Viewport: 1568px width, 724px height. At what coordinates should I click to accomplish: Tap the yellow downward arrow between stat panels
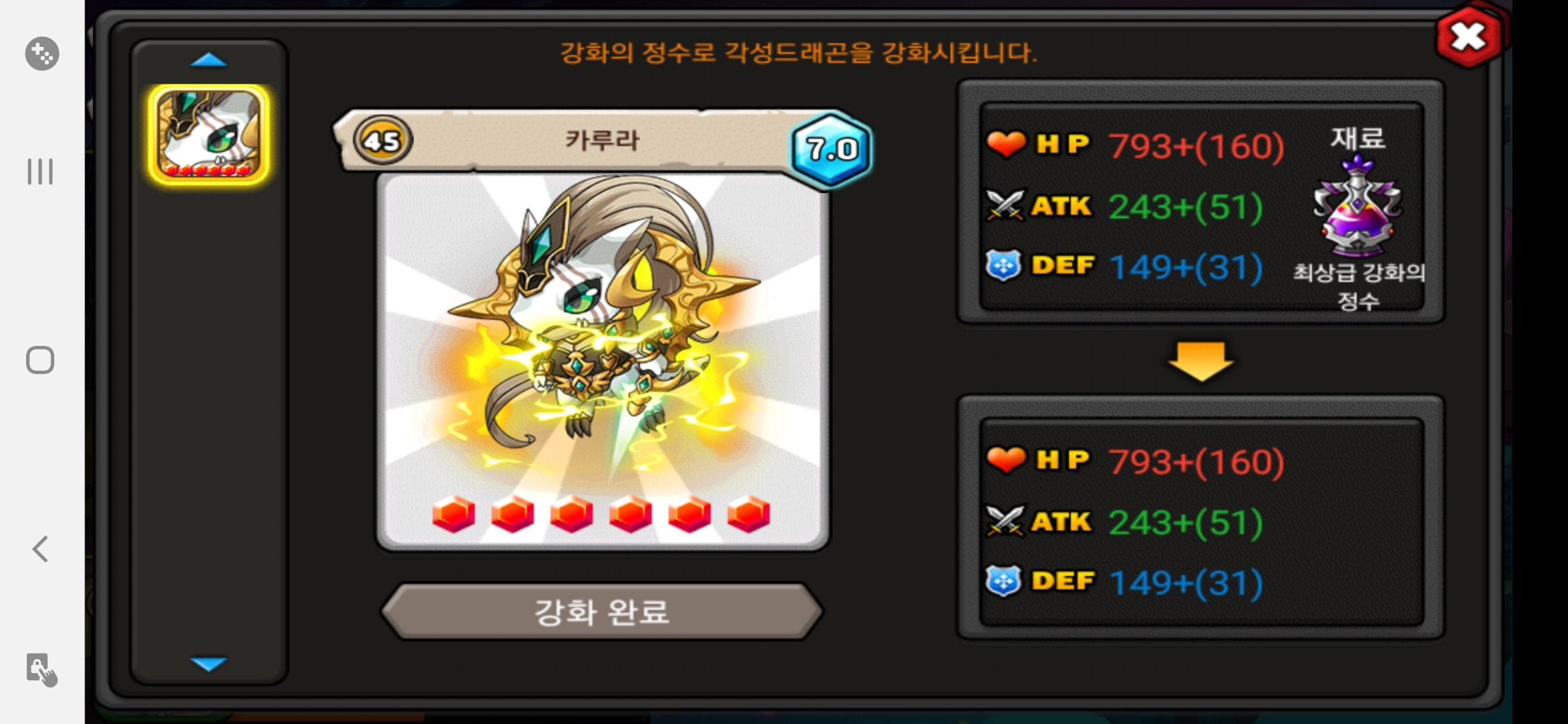click(x=1201, y=361)
